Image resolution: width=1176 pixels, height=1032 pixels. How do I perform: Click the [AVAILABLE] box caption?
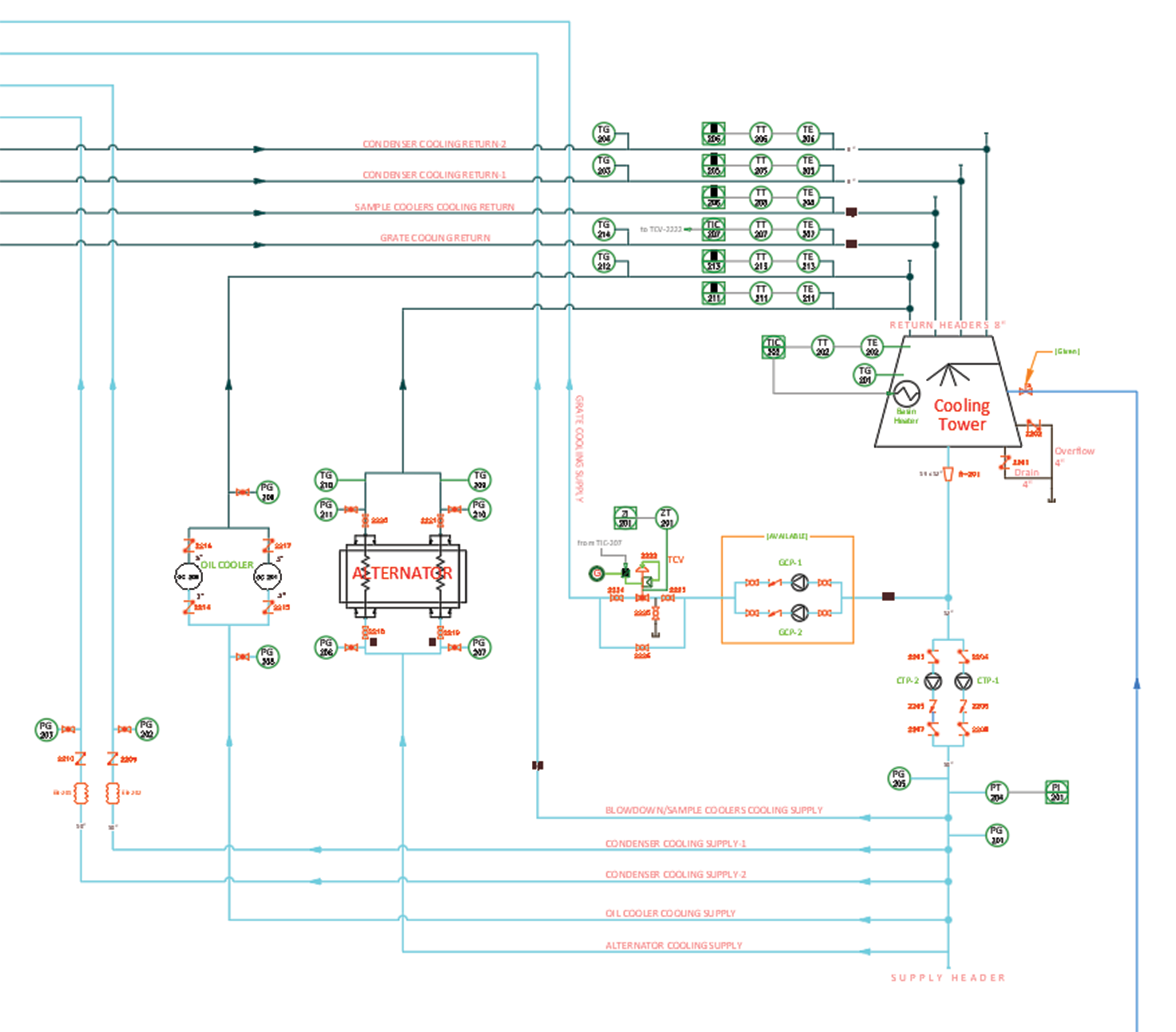(x=787, y=536)
